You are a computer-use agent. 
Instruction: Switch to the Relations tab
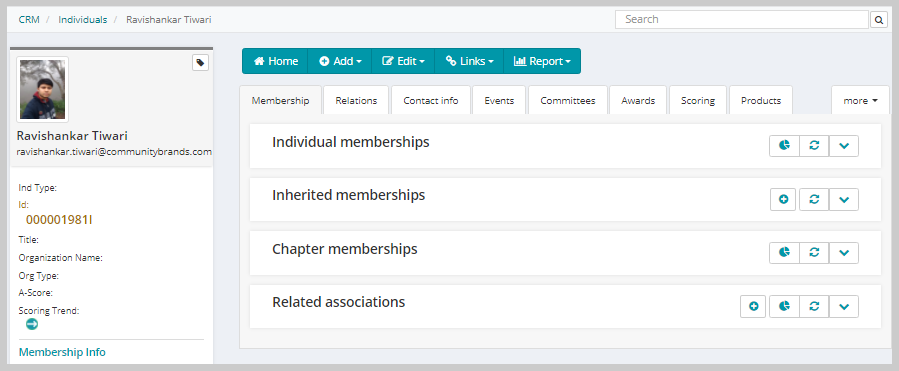[x=356, y=100]
